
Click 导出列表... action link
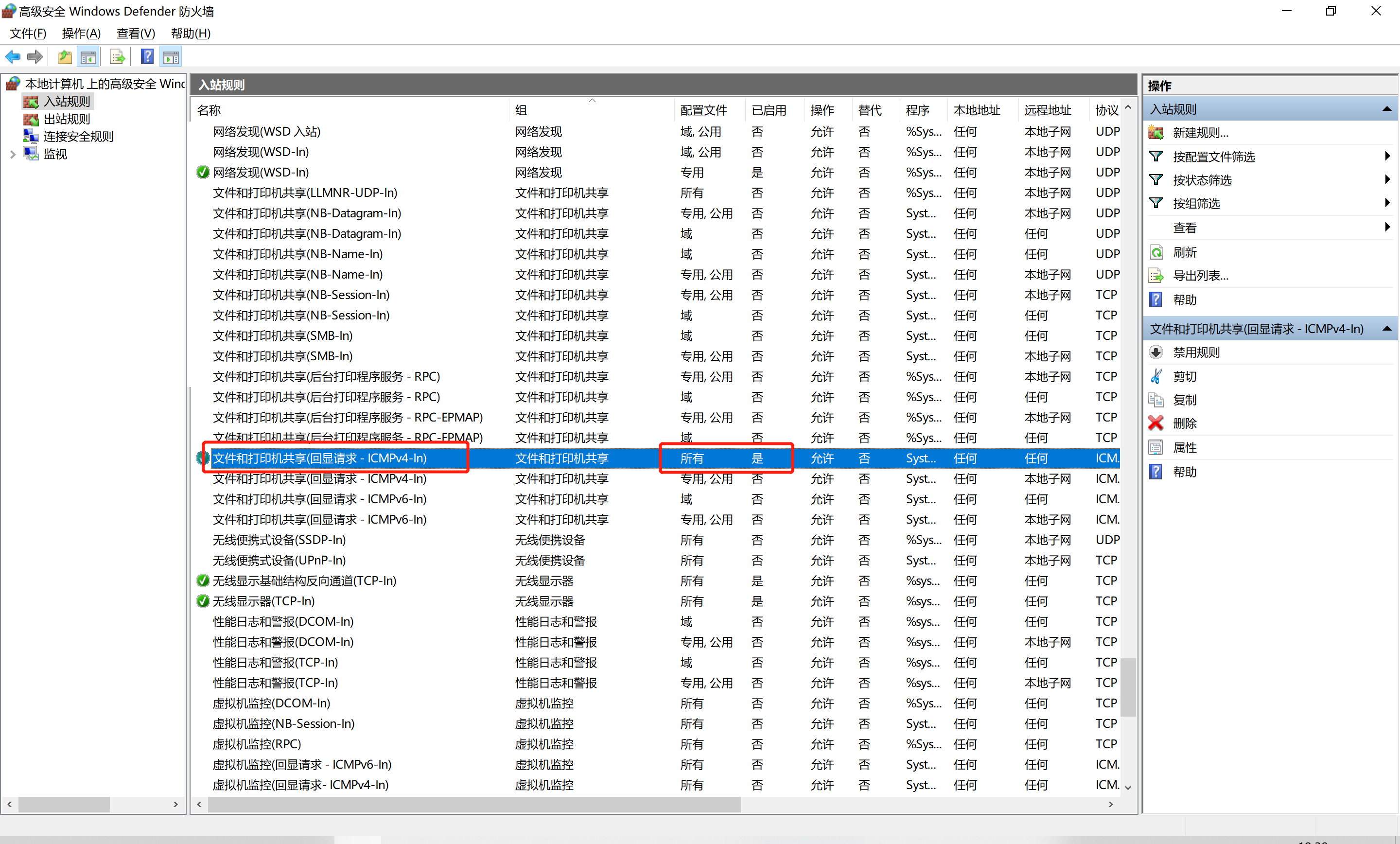(x=1201, y=276)
